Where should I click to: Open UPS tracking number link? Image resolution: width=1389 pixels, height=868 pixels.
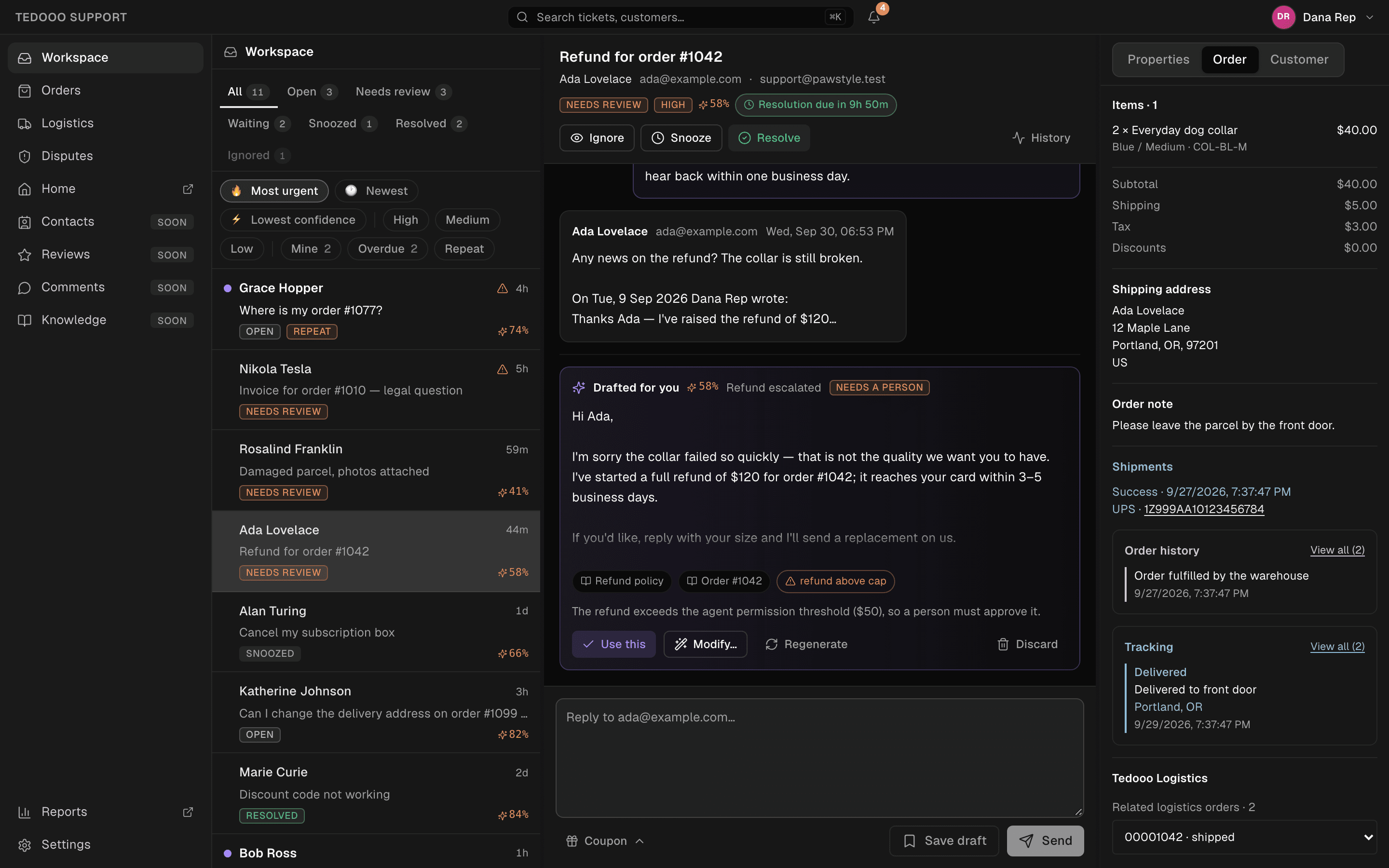(1204, 509)
